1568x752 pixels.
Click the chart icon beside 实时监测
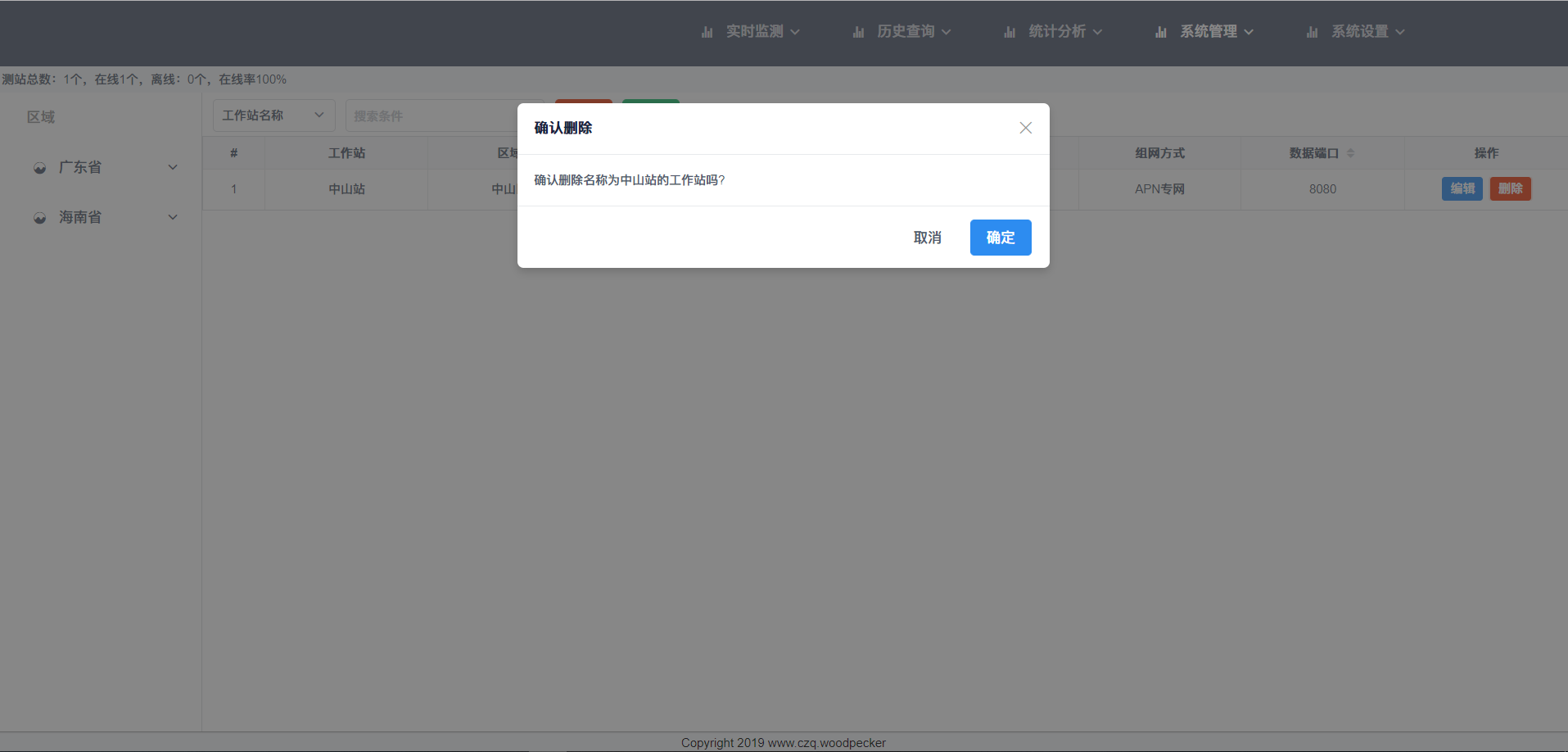point(707,32)
